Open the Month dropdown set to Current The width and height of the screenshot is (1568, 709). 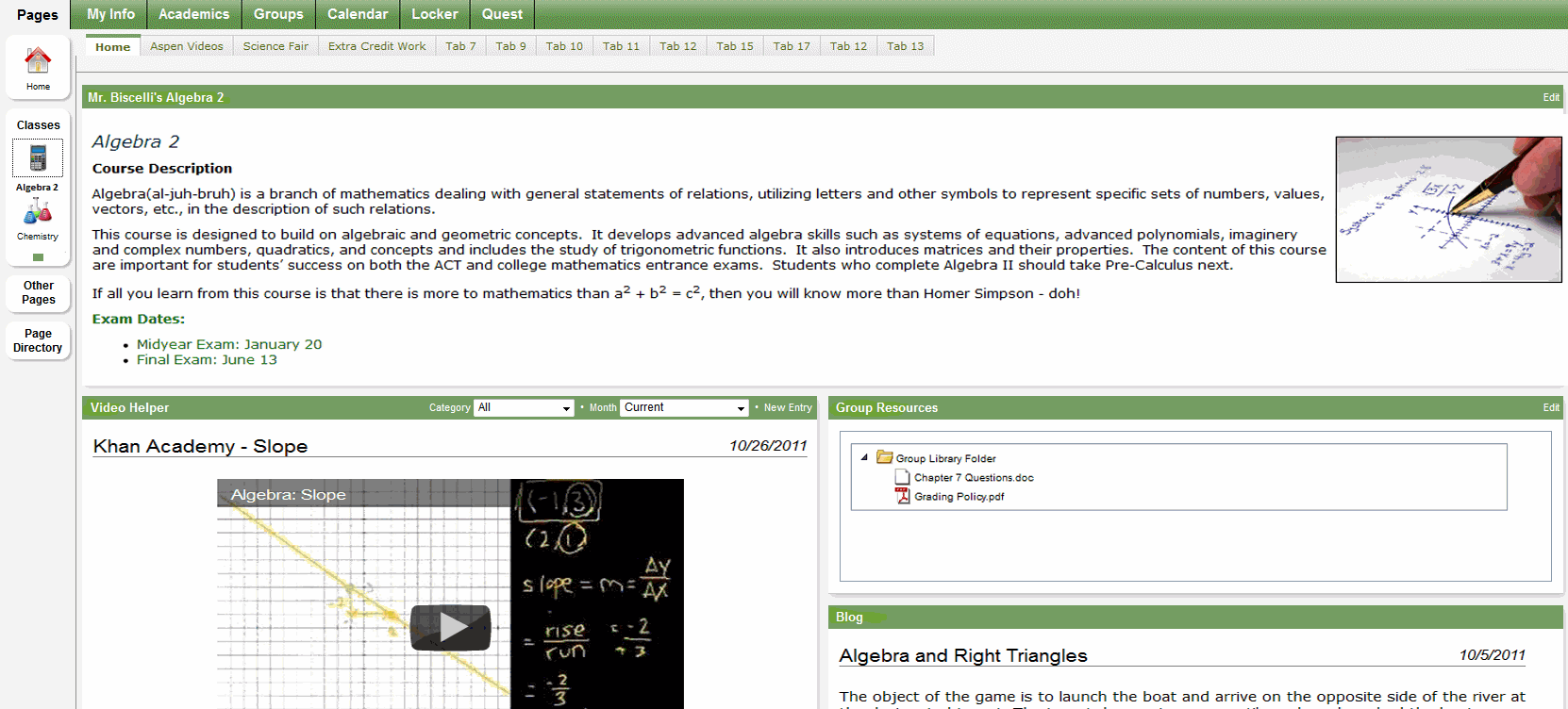[684, 408]
